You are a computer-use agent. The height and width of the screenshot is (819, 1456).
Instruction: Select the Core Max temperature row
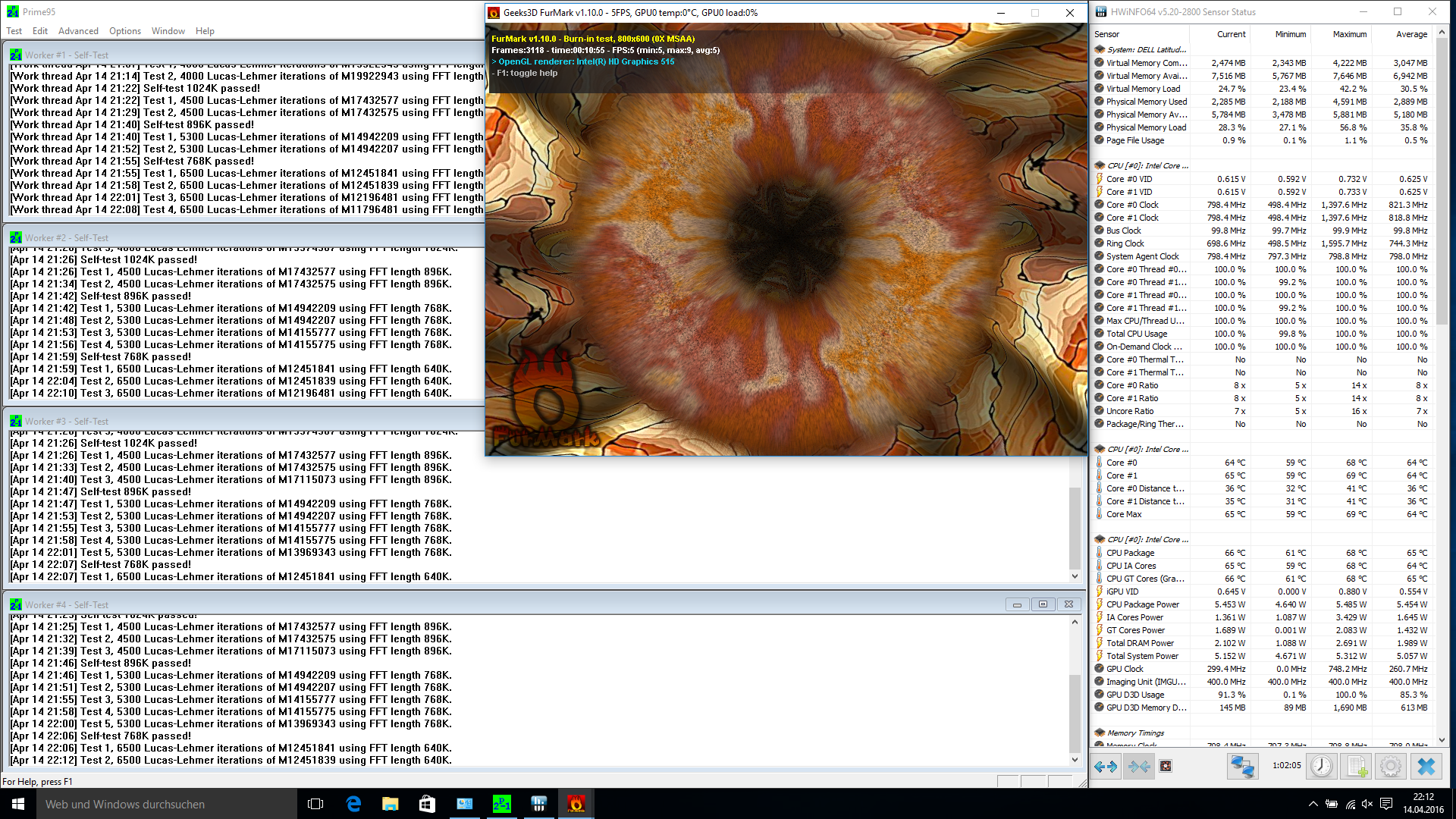1262,514
